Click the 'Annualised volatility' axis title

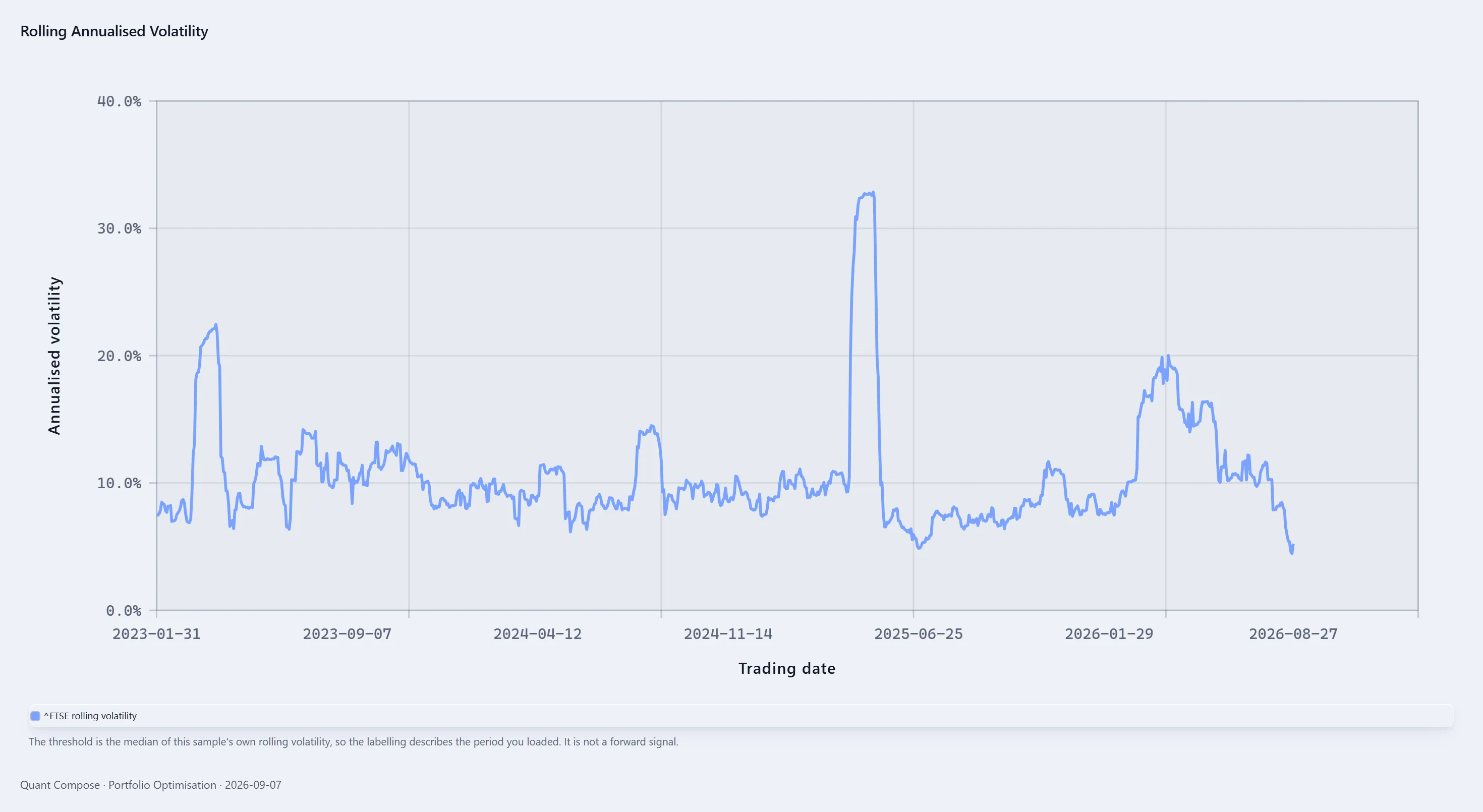click(x=54, y=356)
